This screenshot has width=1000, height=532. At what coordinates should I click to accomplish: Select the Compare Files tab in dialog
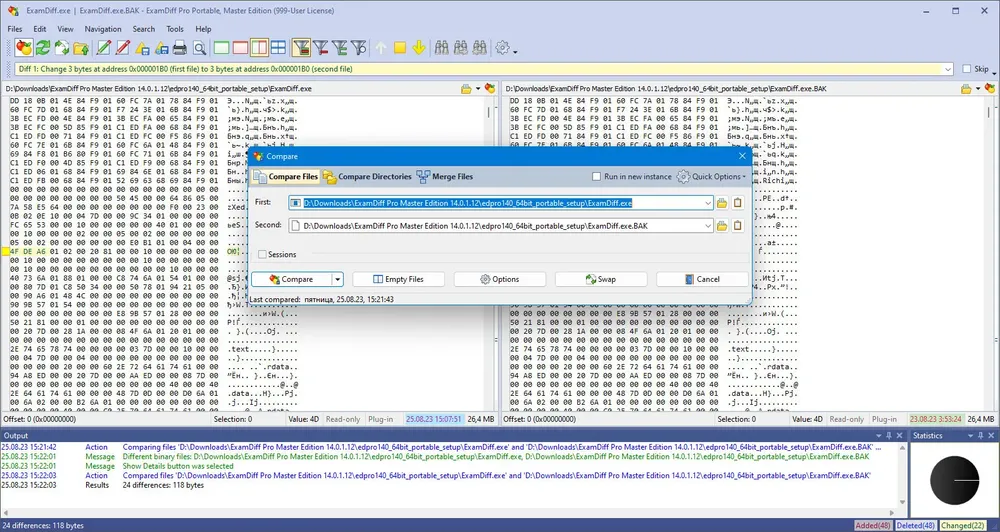(x=286, y=177)
